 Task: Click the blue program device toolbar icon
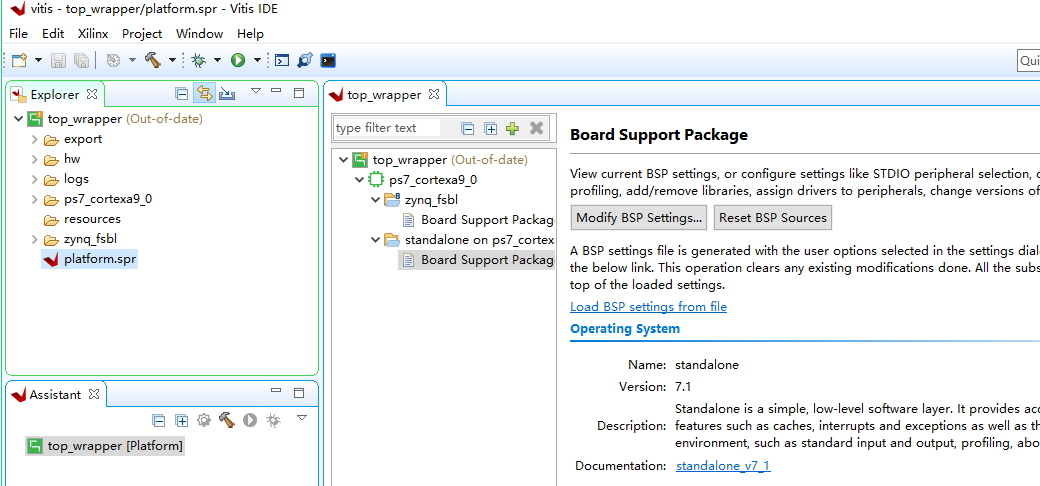[304, 60]
